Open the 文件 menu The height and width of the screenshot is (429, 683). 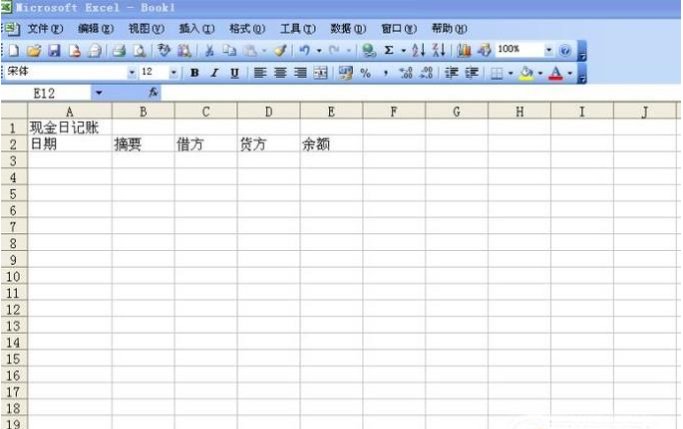pos(45,29)
